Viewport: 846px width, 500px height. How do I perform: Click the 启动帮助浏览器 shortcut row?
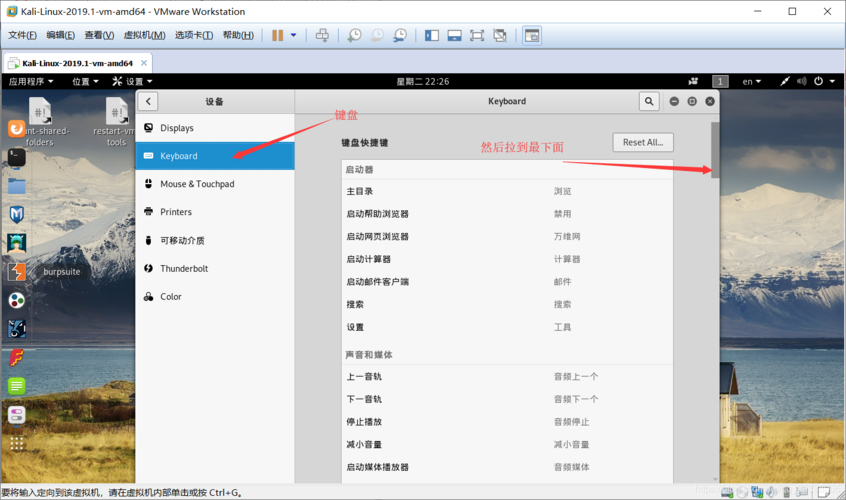click(x=507, y=214)
